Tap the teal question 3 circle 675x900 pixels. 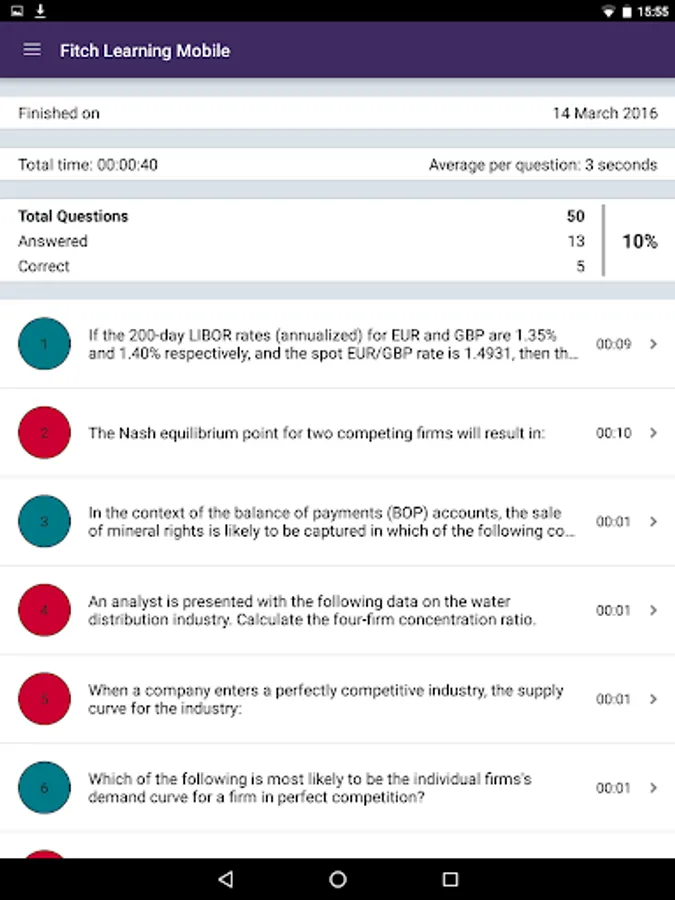point(44,521)
